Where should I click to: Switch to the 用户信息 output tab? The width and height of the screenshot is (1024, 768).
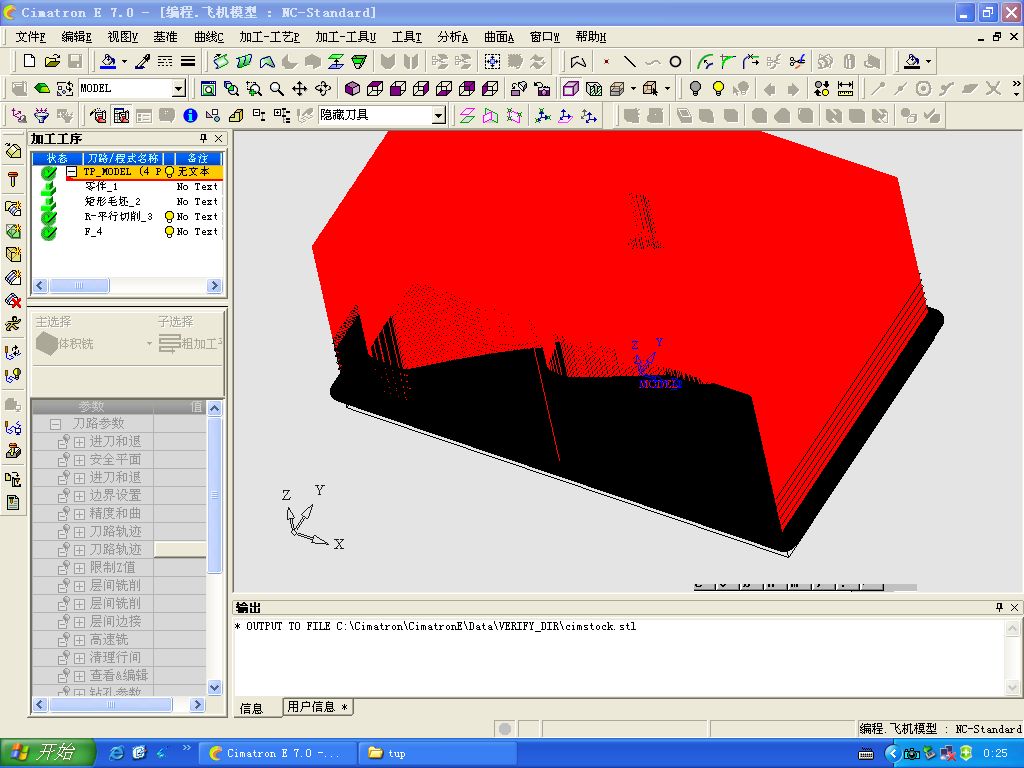(x=317, y=707)
